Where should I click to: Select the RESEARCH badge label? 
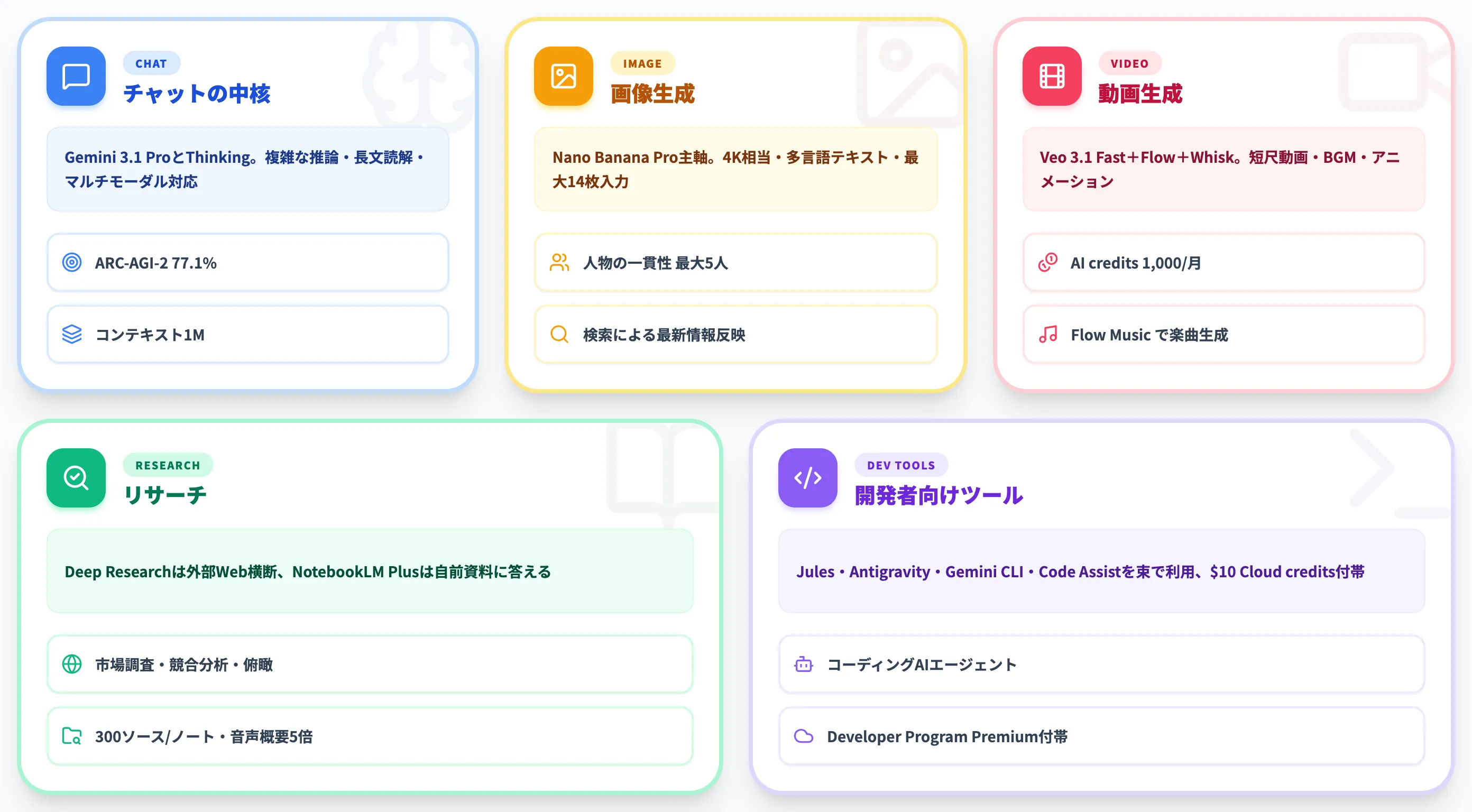point(168,465)
